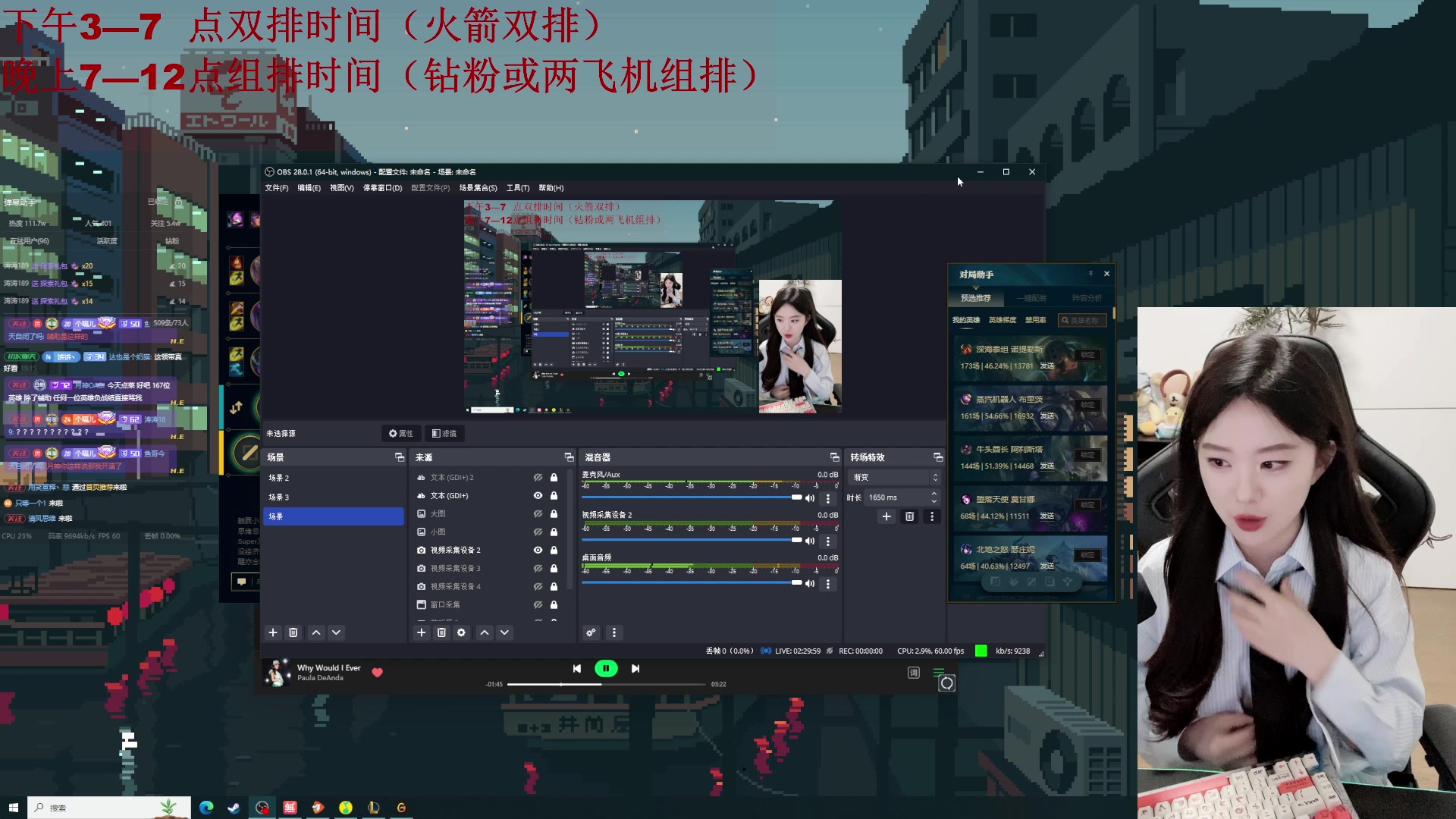Show the 大图 source by clicking its eye icon
This screenshot has height=819, width=1456.
tap(538, 513)
